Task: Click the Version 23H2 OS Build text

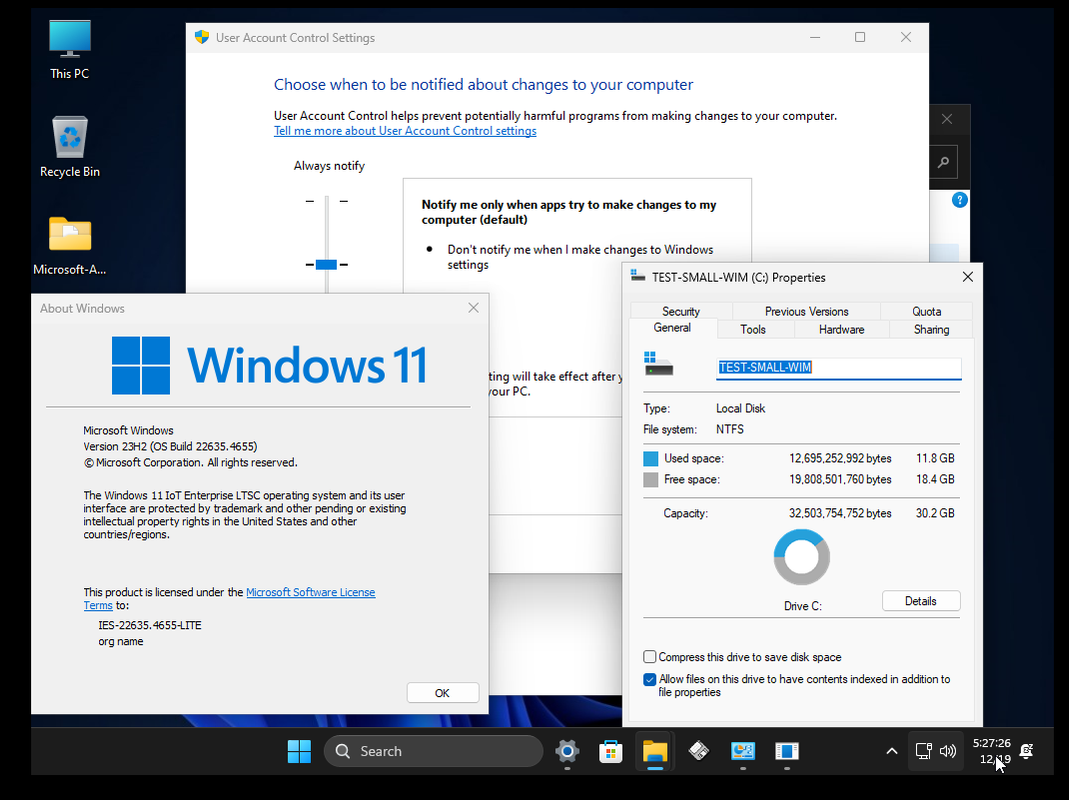Action: (x=170, y=447)
